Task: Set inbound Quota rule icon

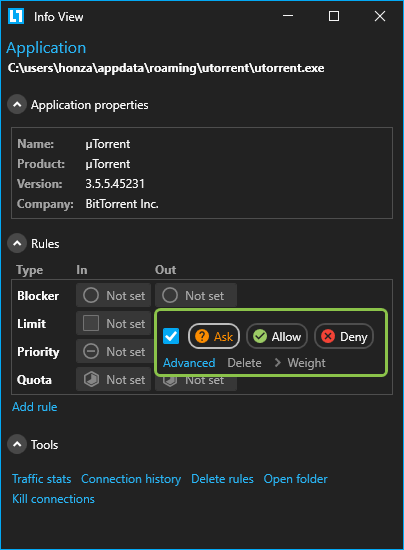Action: [91, 379]
